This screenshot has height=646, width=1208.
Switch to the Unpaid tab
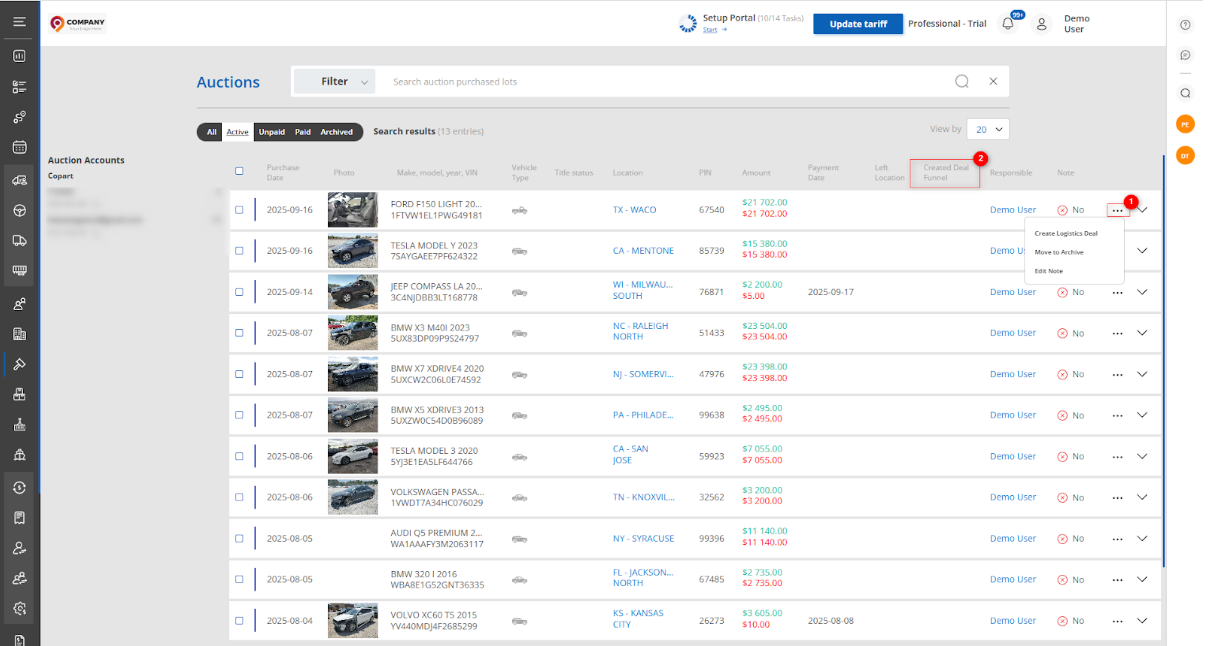click(271, 132)
